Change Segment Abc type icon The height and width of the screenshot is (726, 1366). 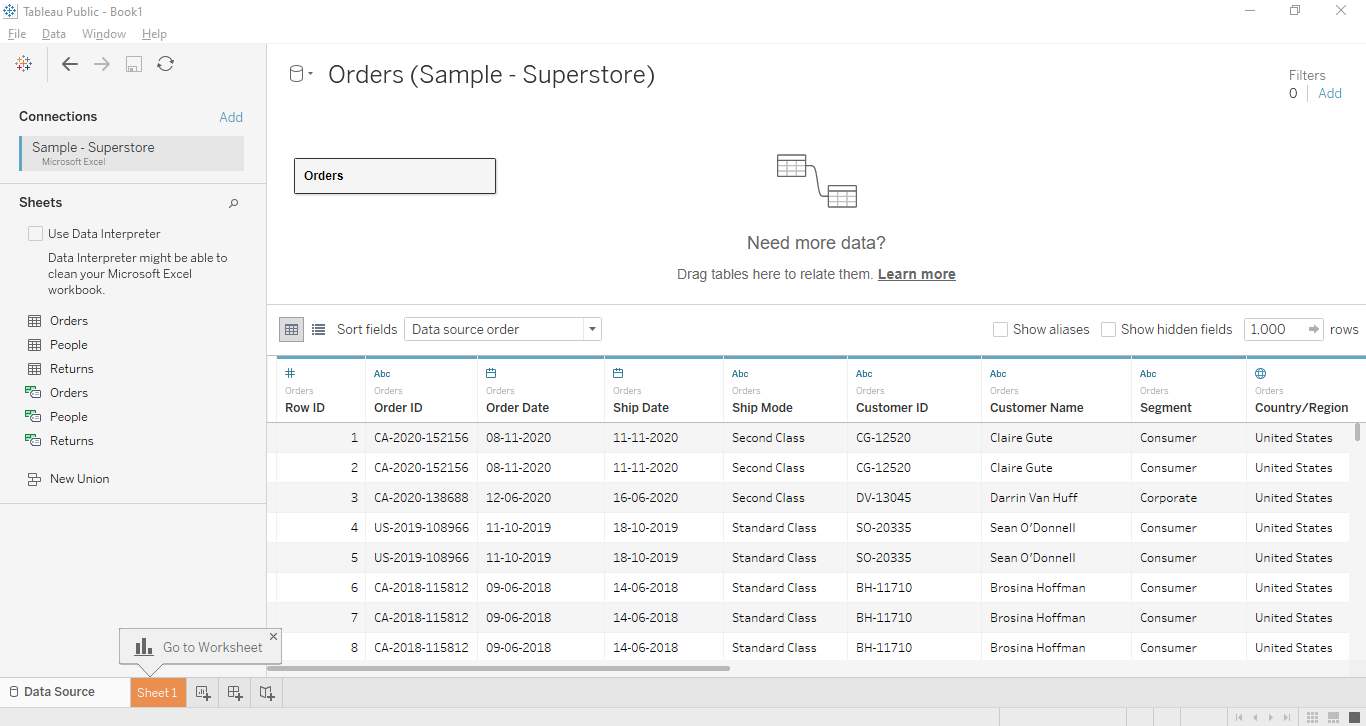1148,374
